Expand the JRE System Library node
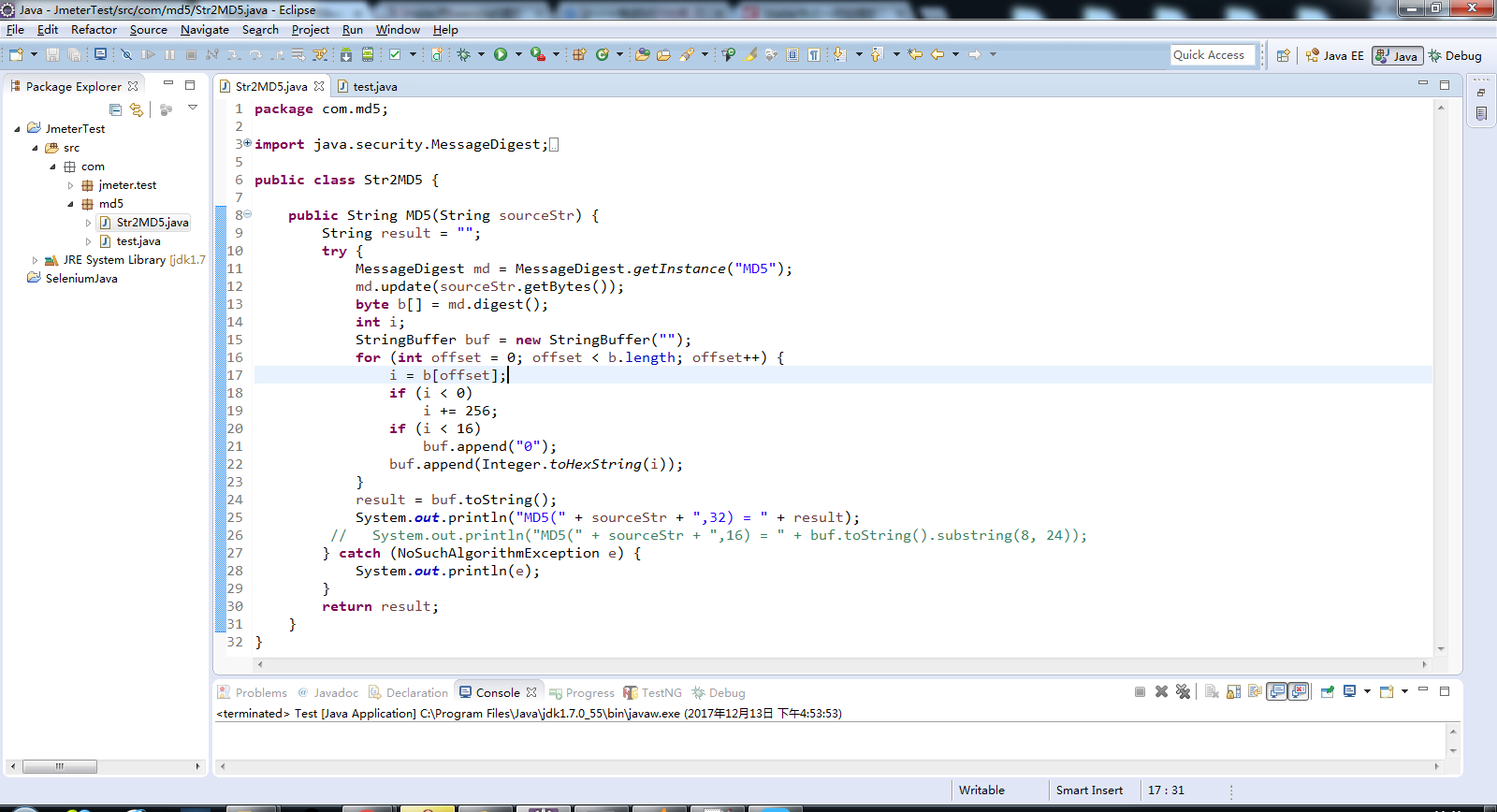 tap(35, 260)
